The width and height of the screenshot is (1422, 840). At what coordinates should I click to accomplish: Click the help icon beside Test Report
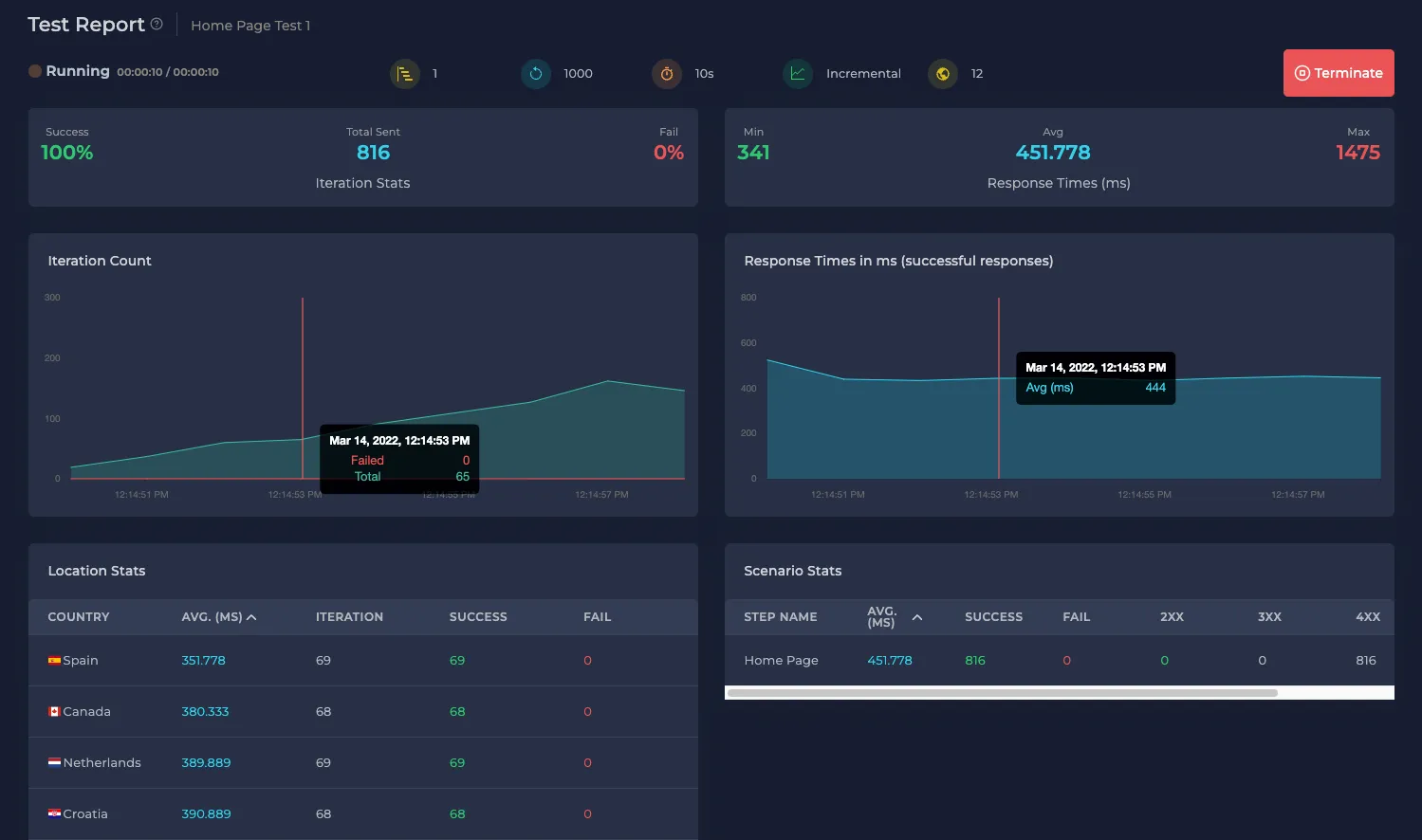click(157, 25)
